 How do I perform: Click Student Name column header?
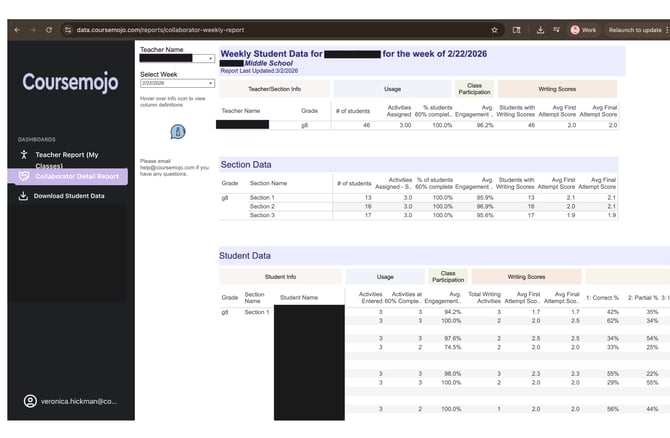click(x=299, y=297)
